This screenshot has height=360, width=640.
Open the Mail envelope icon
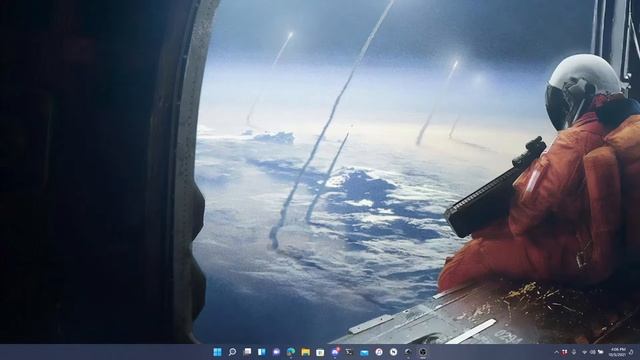click(364, 352)
